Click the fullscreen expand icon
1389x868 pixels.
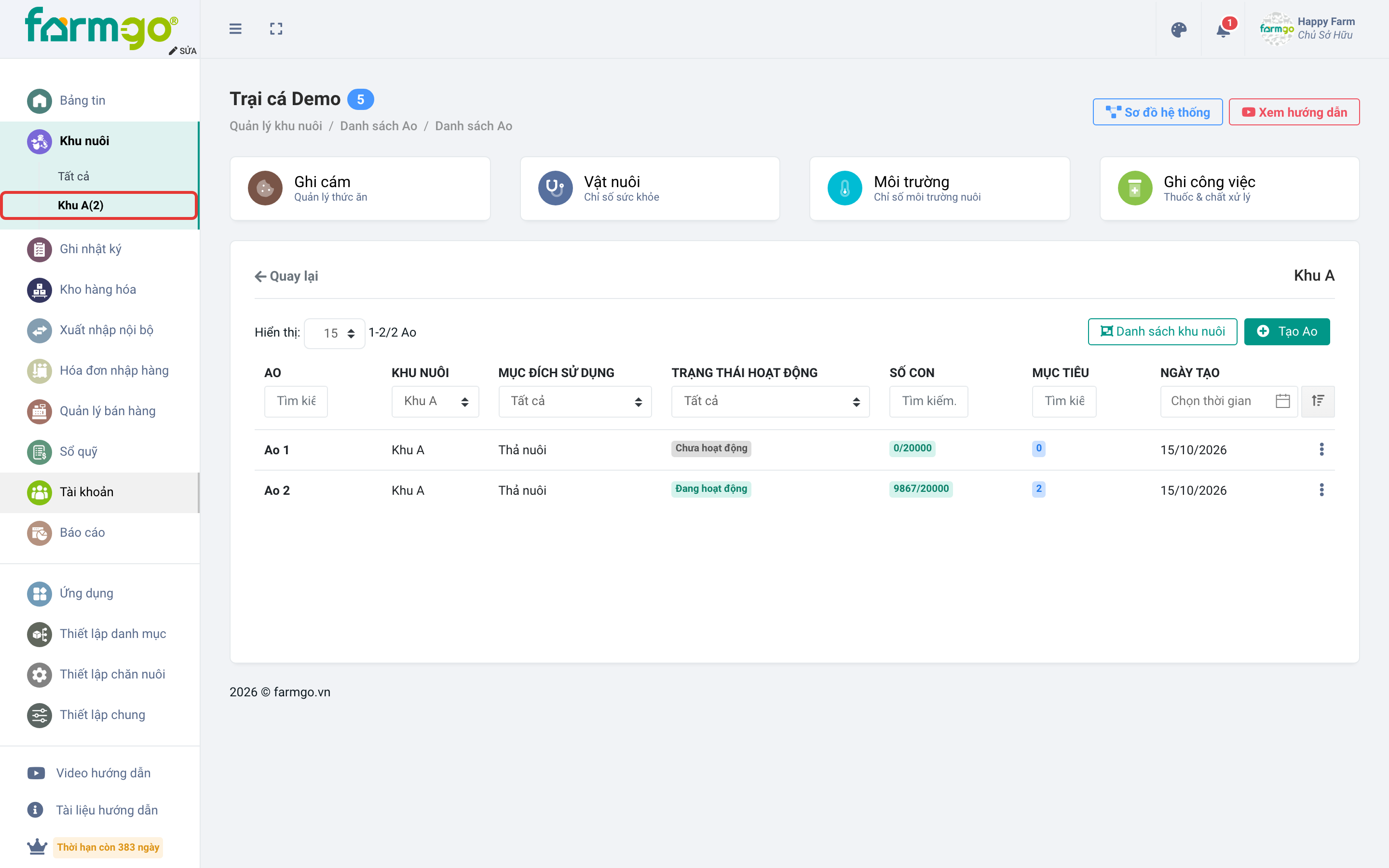276,29
